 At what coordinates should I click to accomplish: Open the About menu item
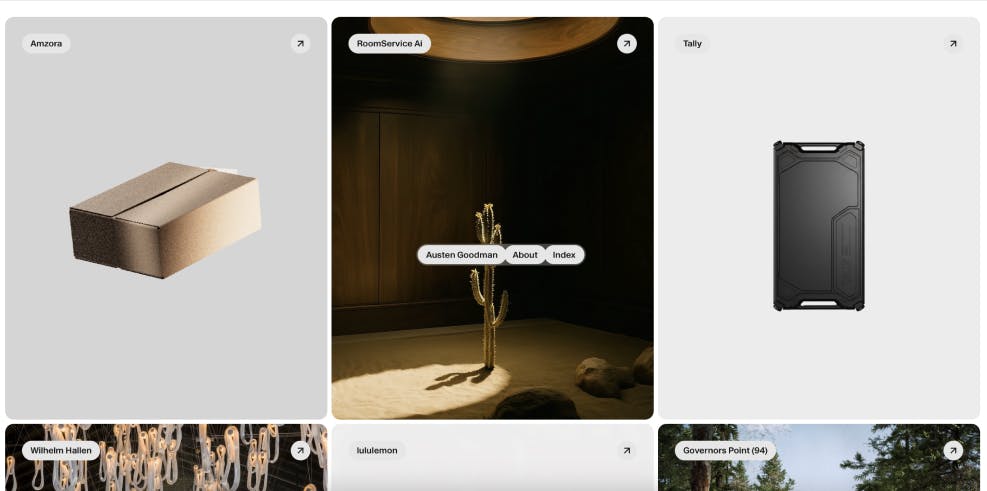pos(525,255)
